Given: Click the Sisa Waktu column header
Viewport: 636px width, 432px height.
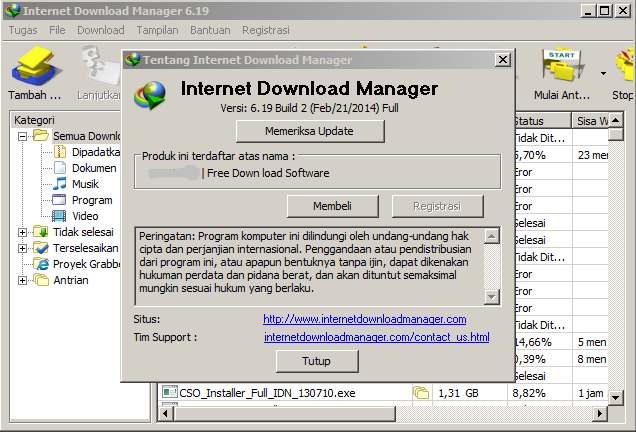Looking at the screenshot, I should coord(590,121).
